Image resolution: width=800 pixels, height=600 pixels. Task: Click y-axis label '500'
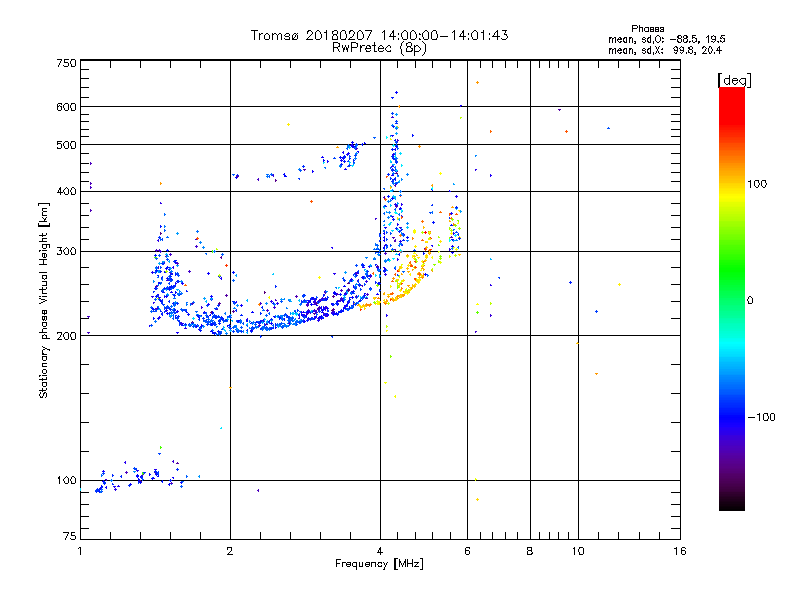[67, 145]
